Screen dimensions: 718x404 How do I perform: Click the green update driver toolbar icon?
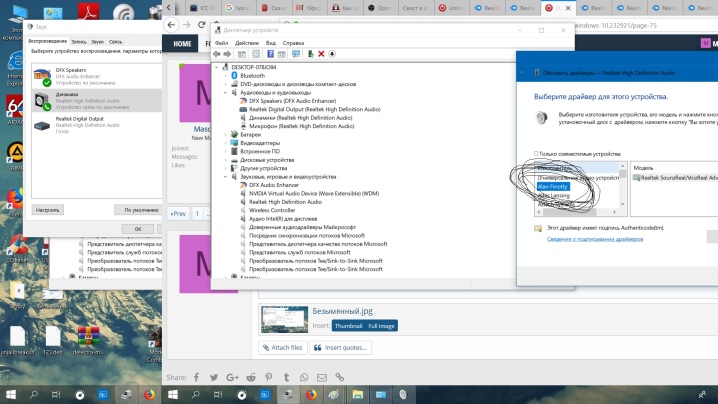pyautogui.click(x=310, y=54)
